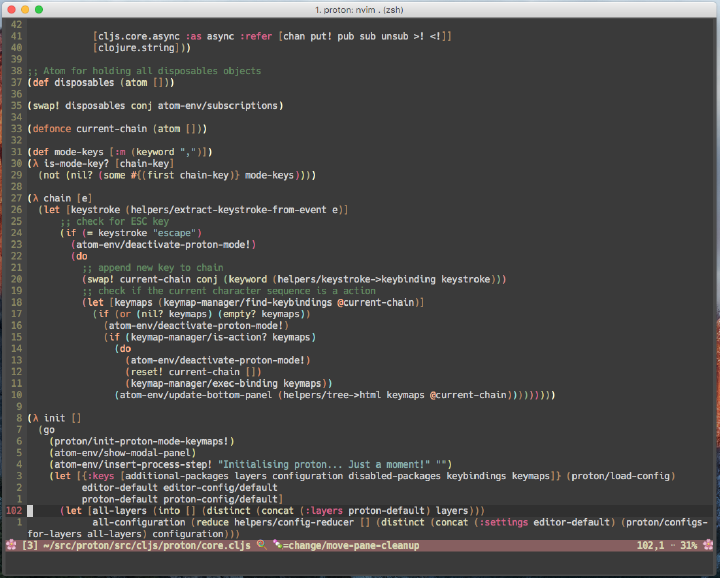720x578 pixels.
Task: Click 'mode-keys' in the def line
Action: [79, 152]
